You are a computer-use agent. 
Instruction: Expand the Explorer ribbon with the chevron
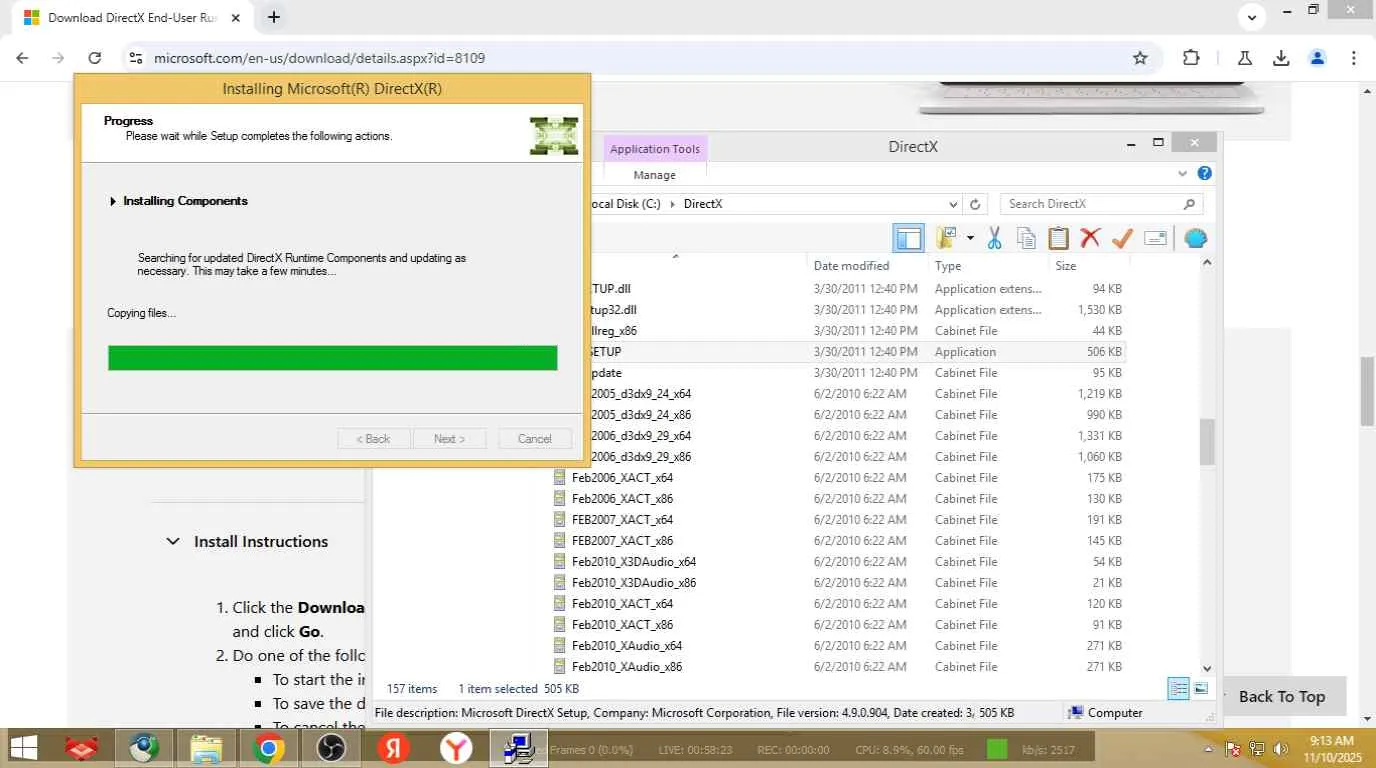pyautogui.click(x=1184, y=174)
